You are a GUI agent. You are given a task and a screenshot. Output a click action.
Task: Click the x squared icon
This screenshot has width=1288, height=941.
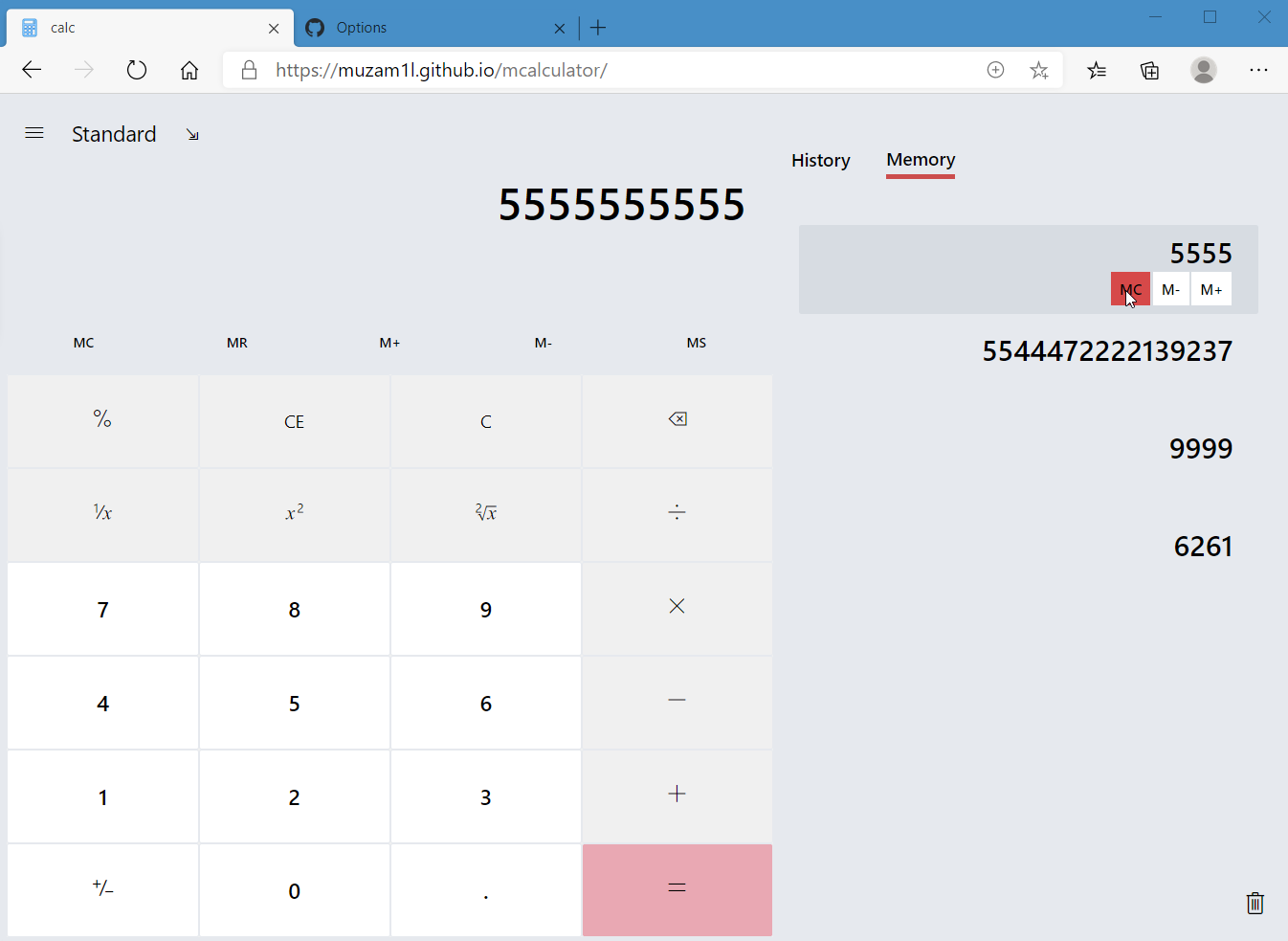tap(294, 512)
